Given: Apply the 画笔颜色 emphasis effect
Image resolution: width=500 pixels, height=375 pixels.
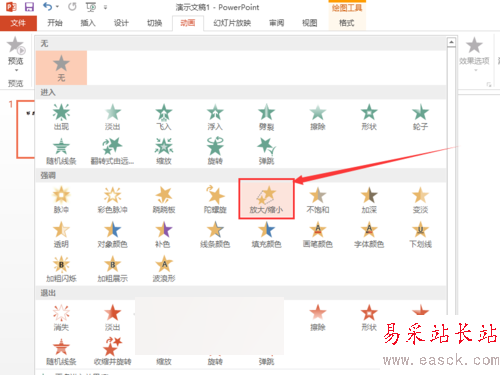Looking at the screenshot, I should 318,234.
